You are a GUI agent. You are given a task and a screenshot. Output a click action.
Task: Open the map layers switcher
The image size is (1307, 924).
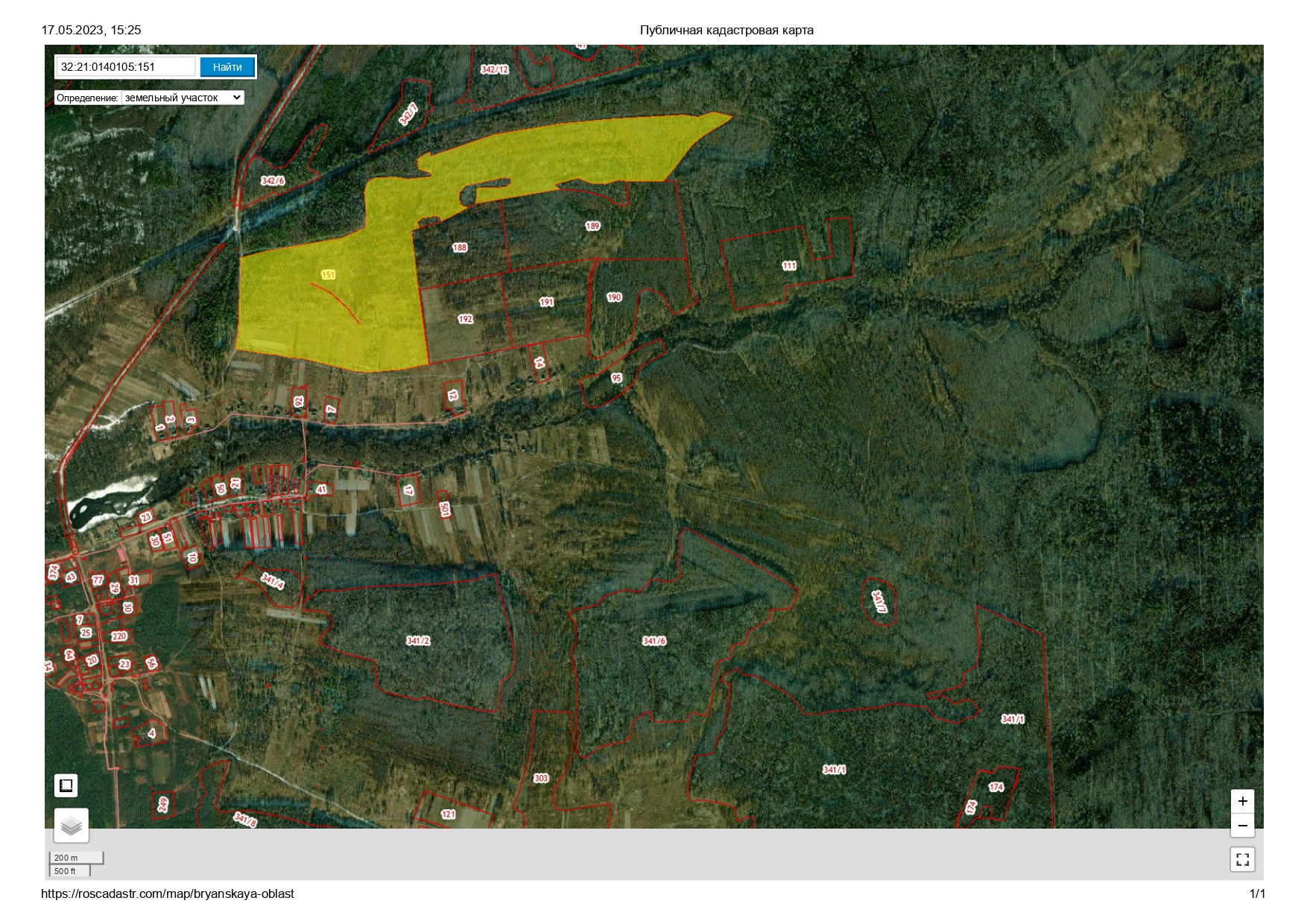coord(72,826)
